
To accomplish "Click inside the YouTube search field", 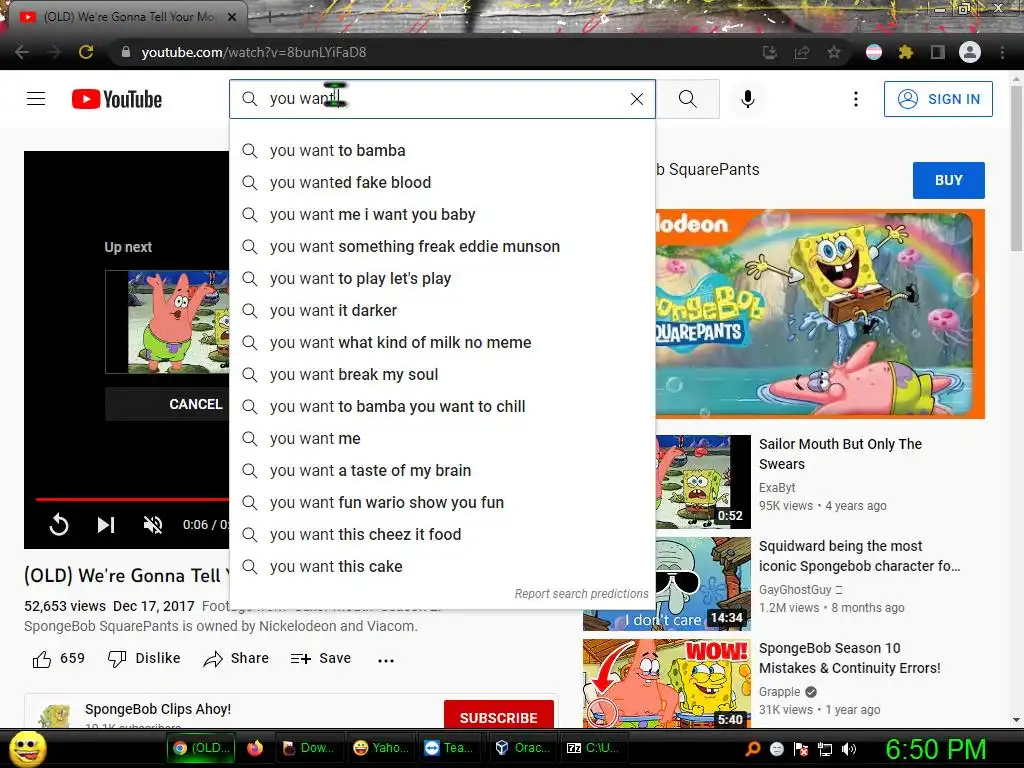I will pyautogui.click(x=441, y=99).
